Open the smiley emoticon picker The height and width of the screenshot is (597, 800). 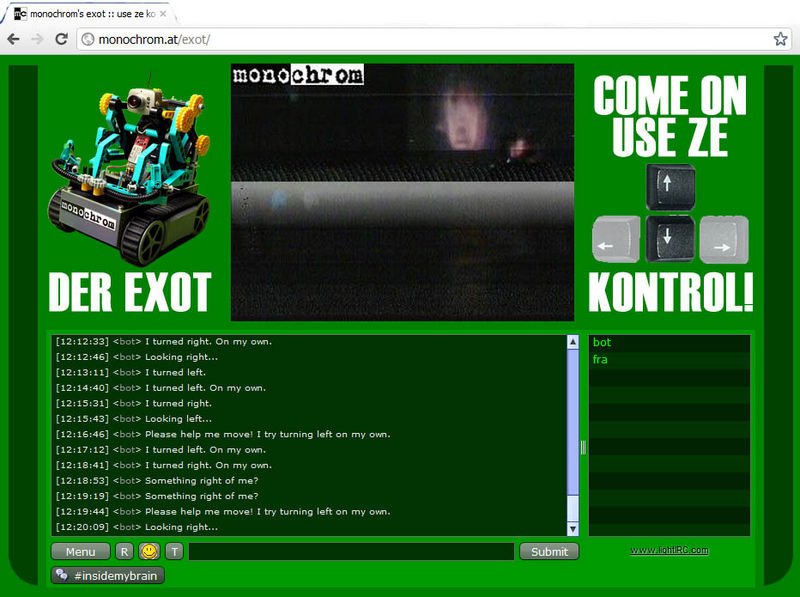click(x=149, y=551)
